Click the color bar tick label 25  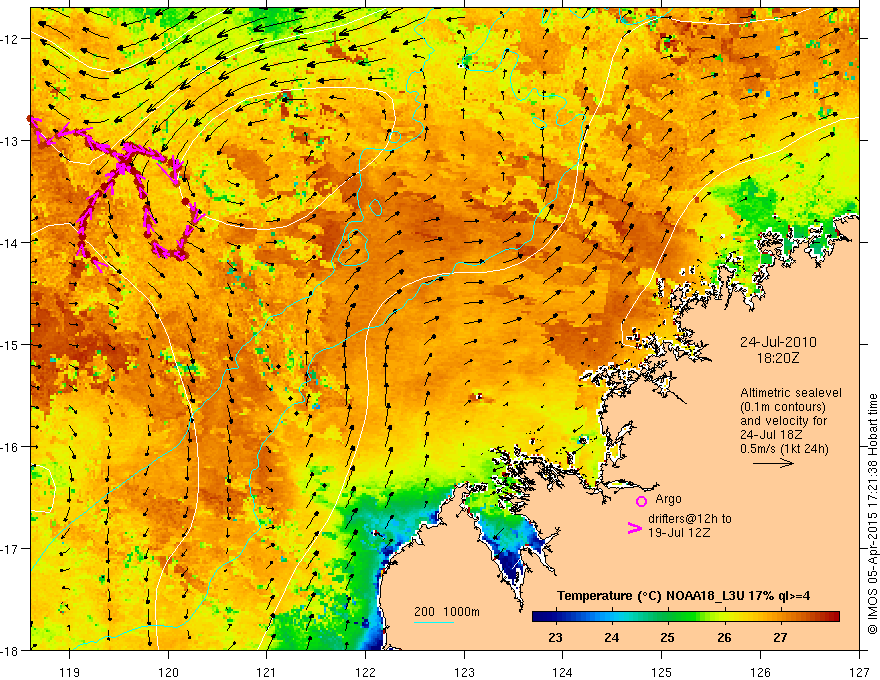[667, 637]
